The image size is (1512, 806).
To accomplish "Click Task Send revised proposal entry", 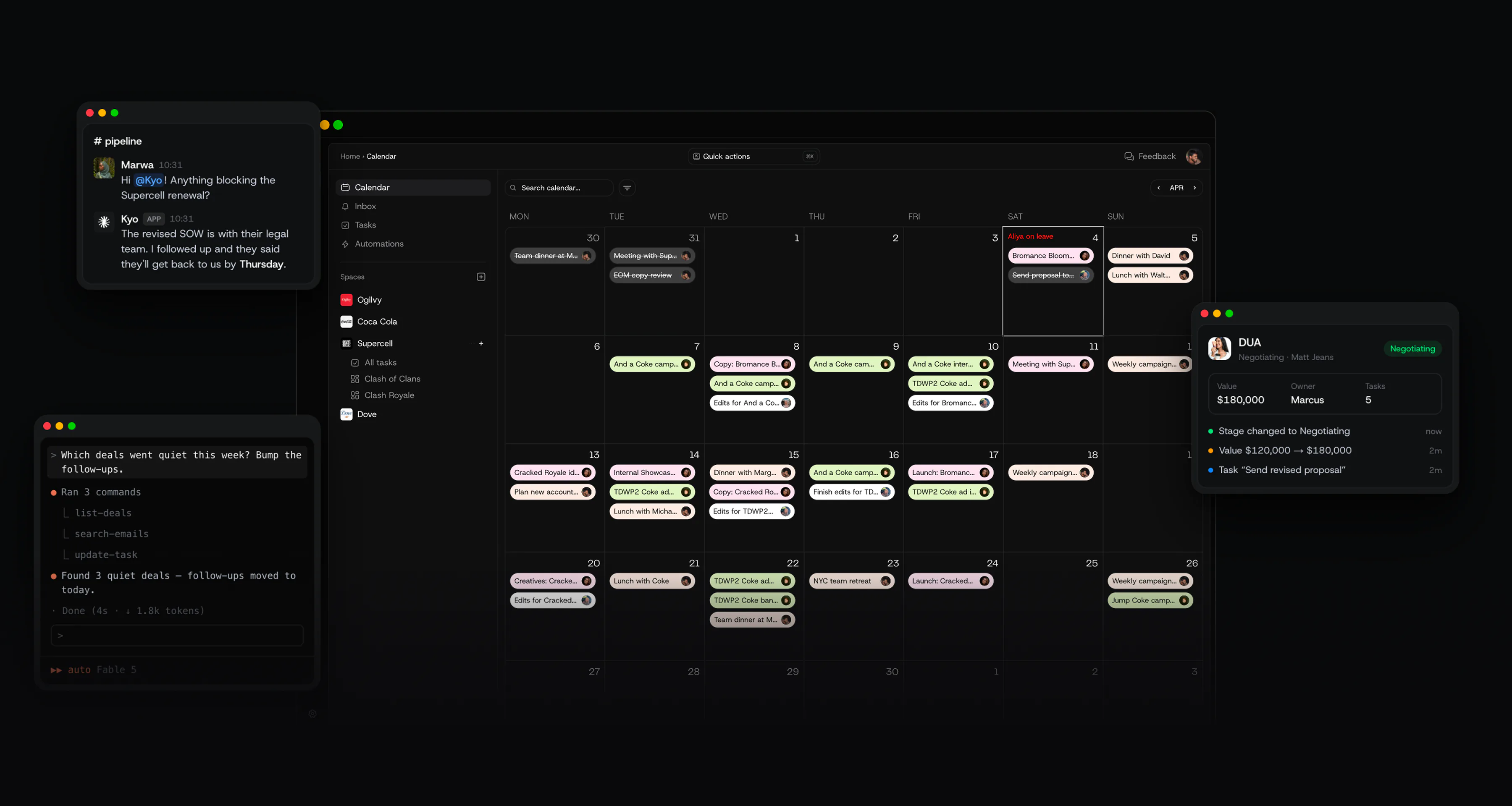I will pyautogui.click(x=1325, y=470).
